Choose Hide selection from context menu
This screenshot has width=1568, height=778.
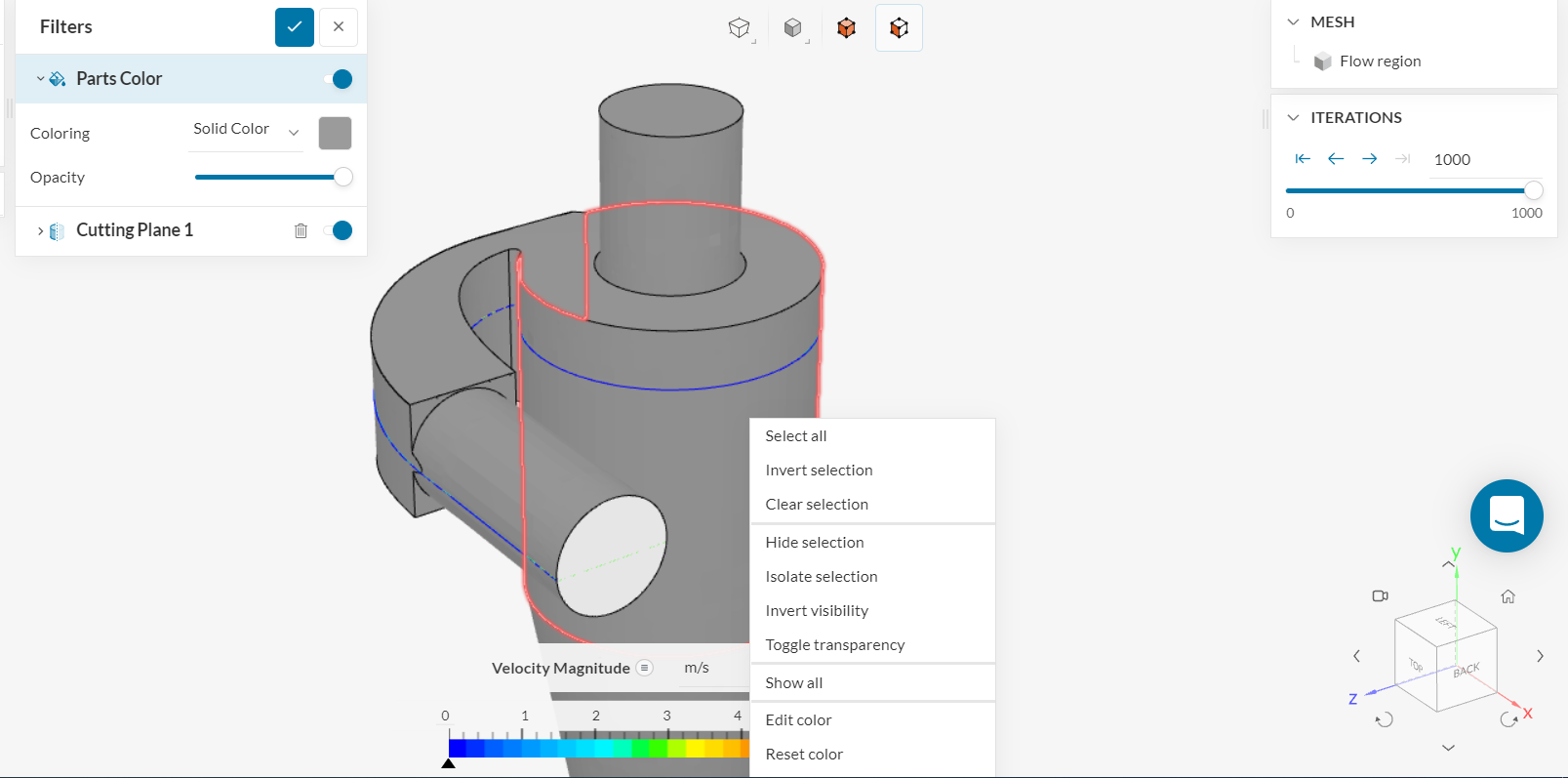tap(814, 543)
